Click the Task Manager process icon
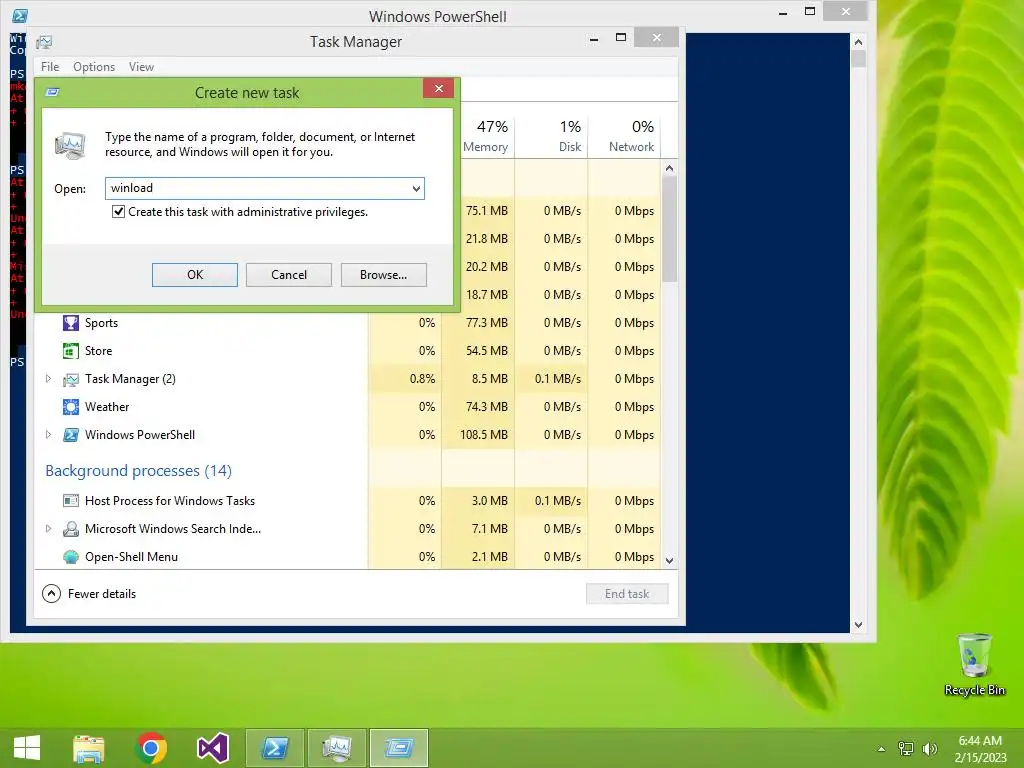This screenshot has width=1024, height=768. [71, 379]
